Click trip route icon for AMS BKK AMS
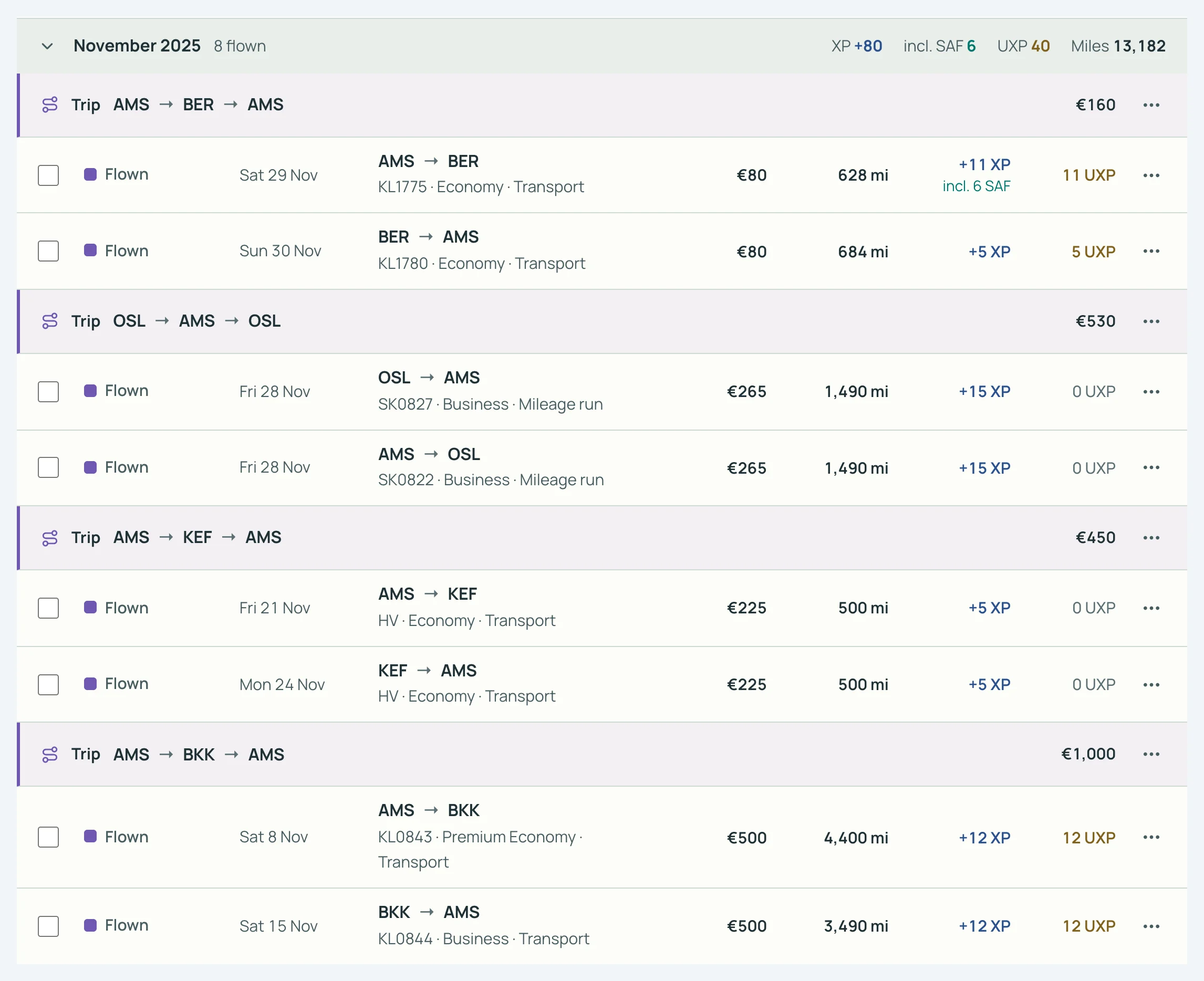The width and height of the screenshot is (1204, 981). [50, 755]
